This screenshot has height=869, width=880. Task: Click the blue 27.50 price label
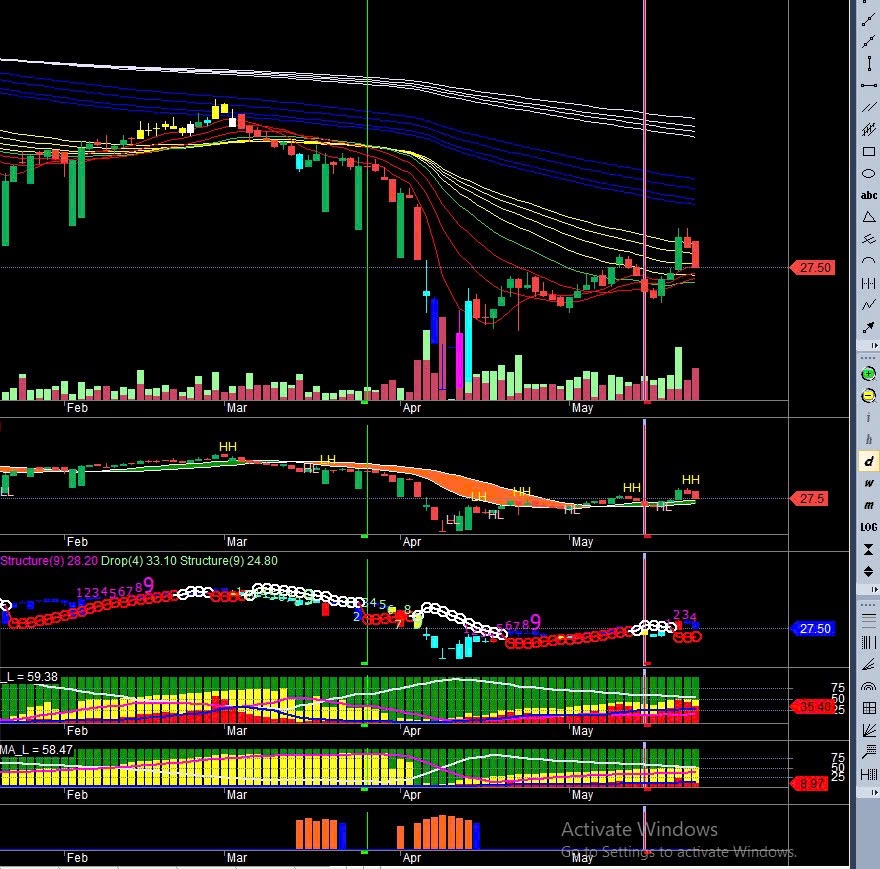pos(813,629)
